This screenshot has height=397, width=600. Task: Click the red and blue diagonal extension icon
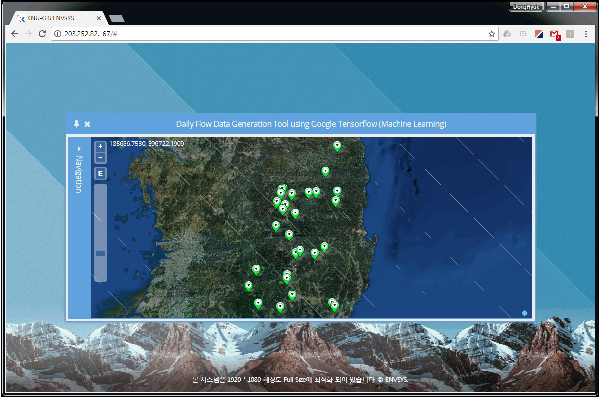click(539, 34)
